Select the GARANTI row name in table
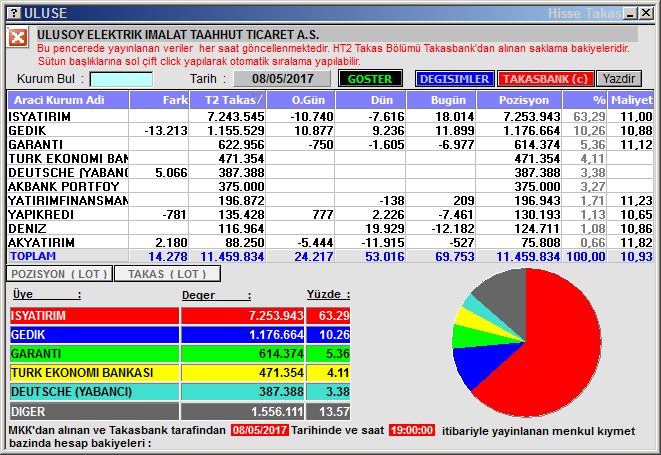This screenshot has width=661, height=455. tap(35, 145)
